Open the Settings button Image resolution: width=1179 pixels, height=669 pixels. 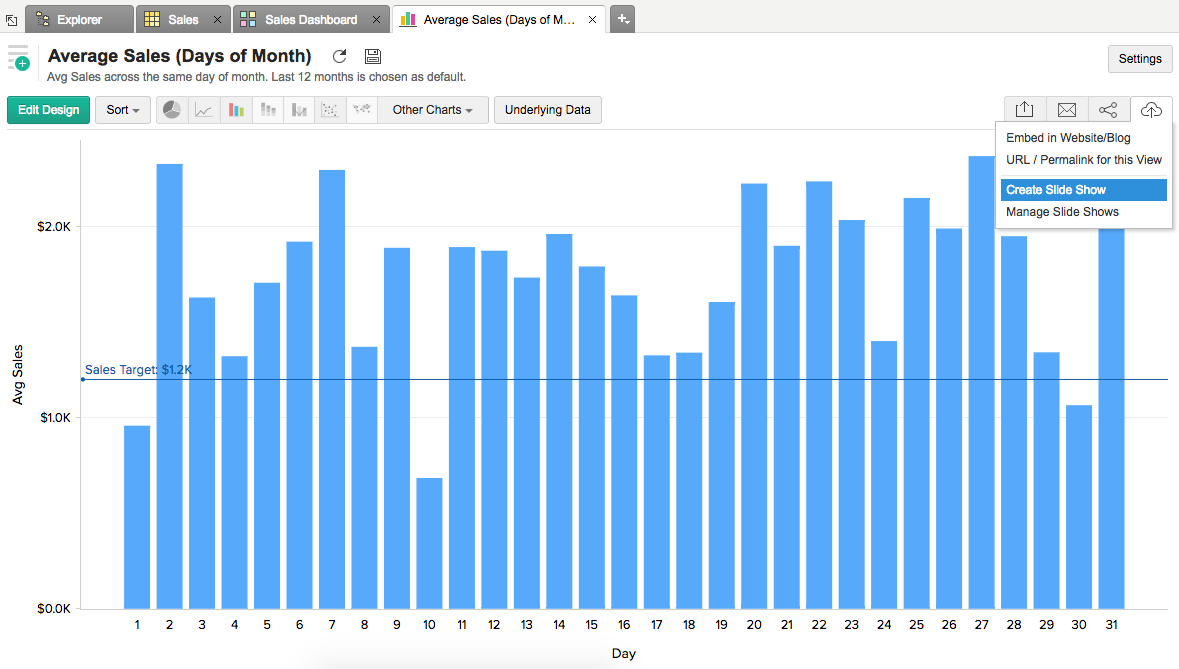1140,59
